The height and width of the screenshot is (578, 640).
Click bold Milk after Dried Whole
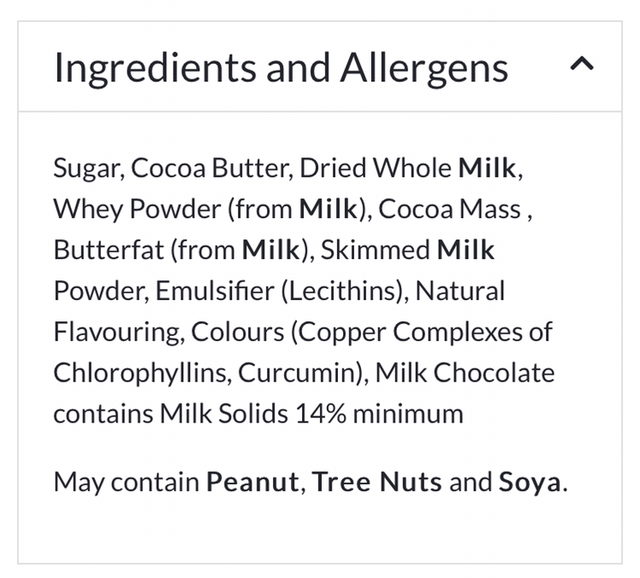pos(487,168)
